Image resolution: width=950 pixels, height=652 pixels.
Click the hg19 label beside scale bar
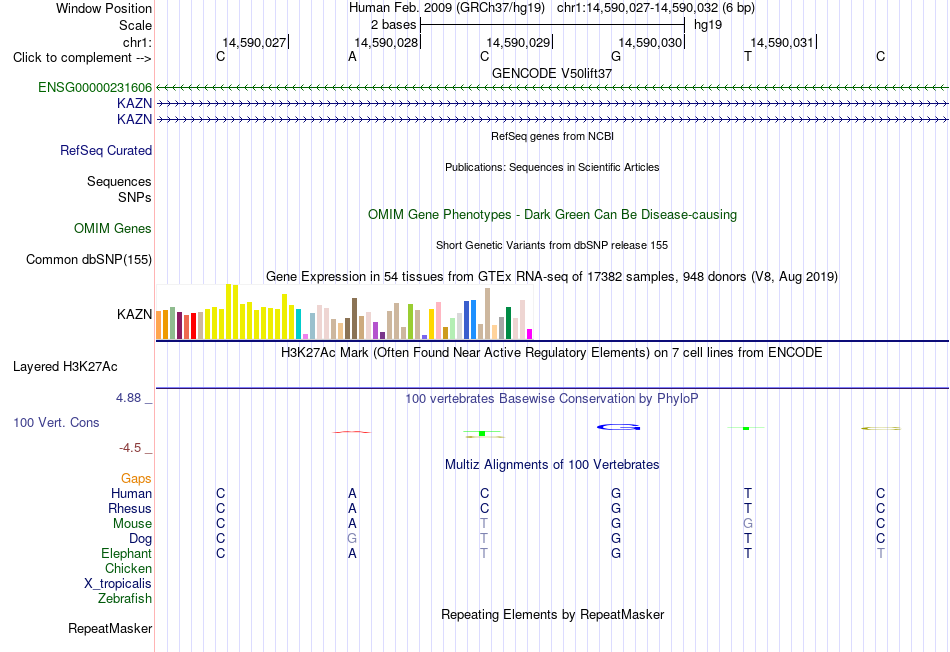[x=708, y=25]
